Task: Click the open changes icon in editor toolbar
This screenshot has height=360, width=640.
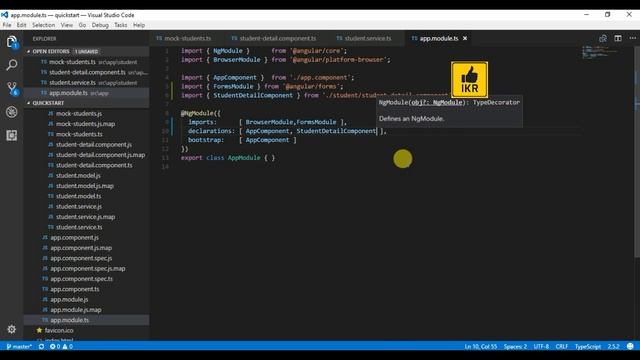Action: (603, 38)
